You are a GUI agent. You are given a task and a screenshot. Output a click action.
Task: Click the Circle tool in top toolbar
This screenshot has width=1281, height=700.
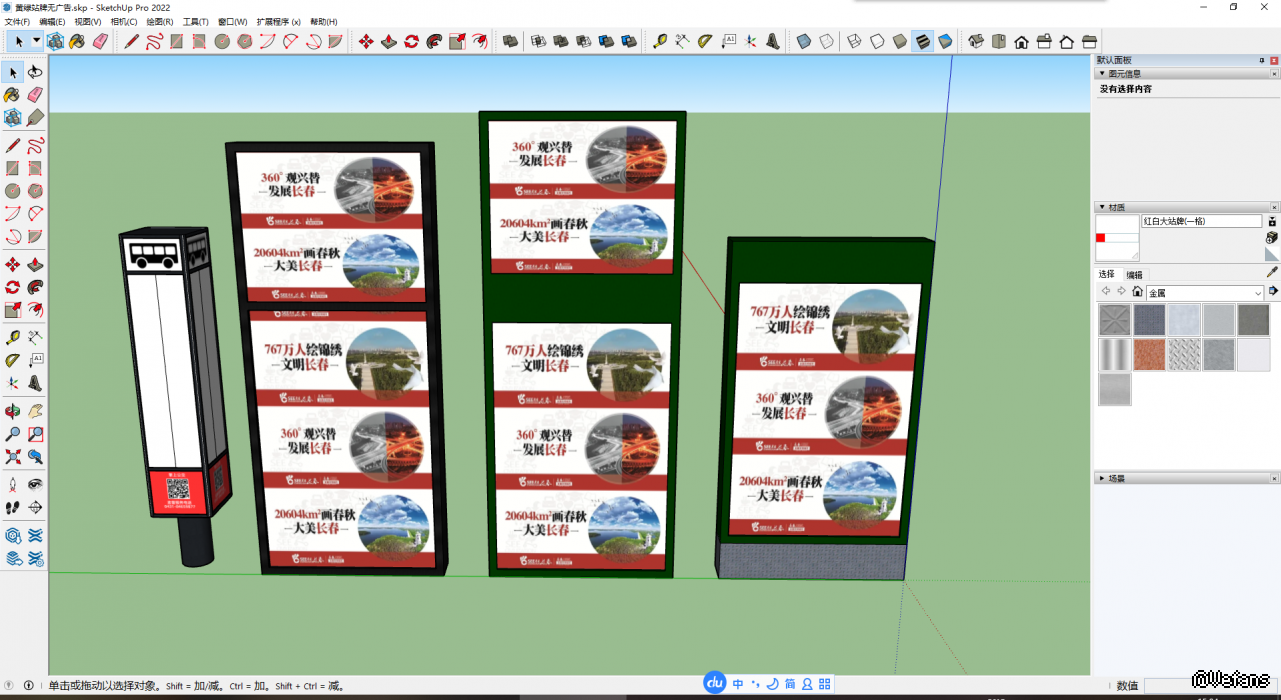(222, 41)
